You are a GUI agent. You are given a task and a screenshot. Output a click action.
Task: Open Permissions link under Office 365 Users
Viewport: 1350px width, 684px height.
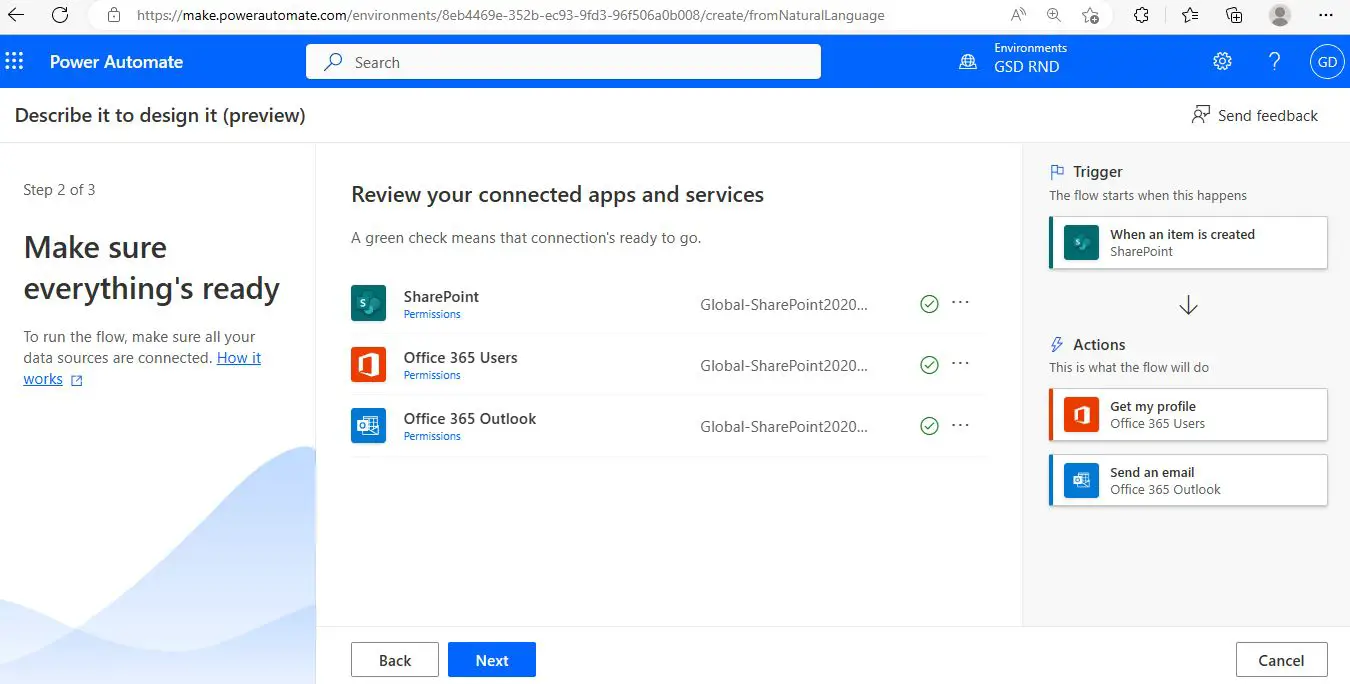[432, 375]
